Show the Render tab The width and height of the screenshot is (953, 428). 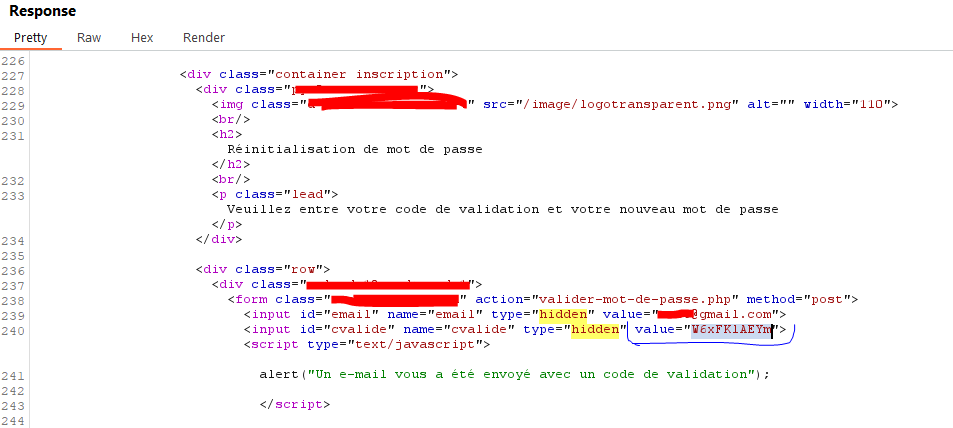(203, 38)
